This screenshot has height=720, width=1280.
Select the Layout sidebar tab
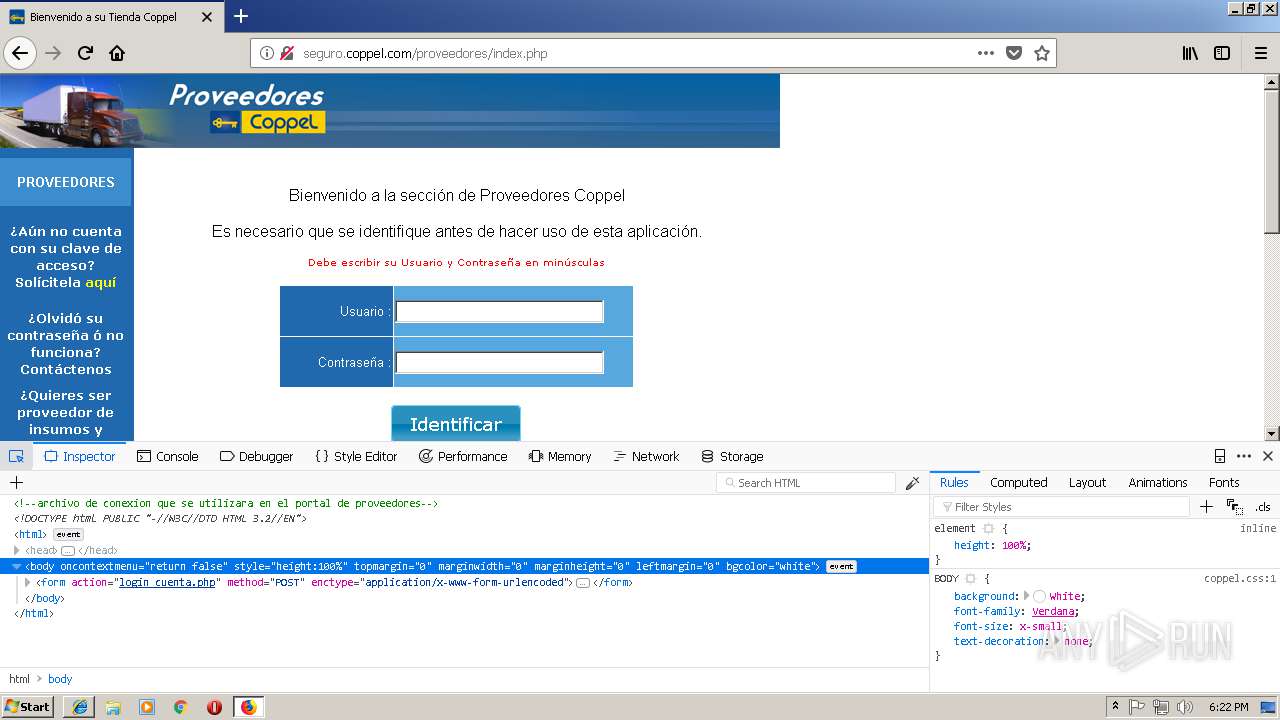[1087, 482]
